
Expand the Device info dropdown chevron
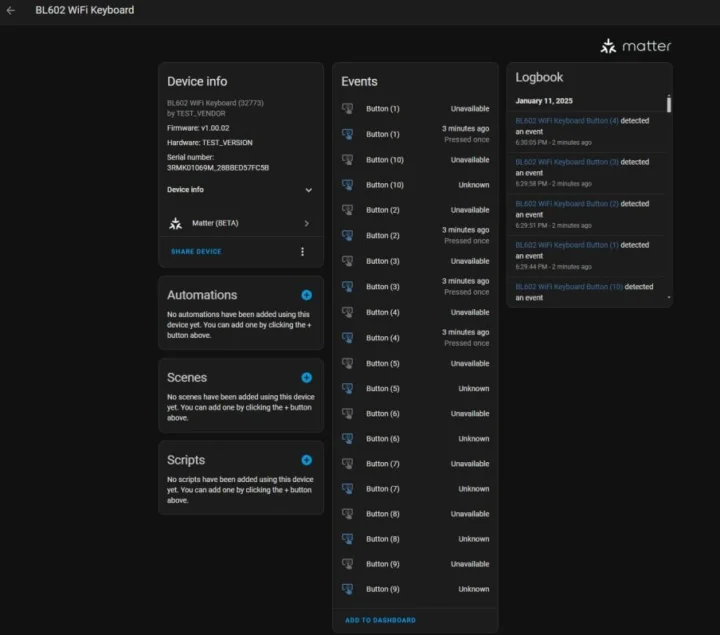(x=308, y=190)
